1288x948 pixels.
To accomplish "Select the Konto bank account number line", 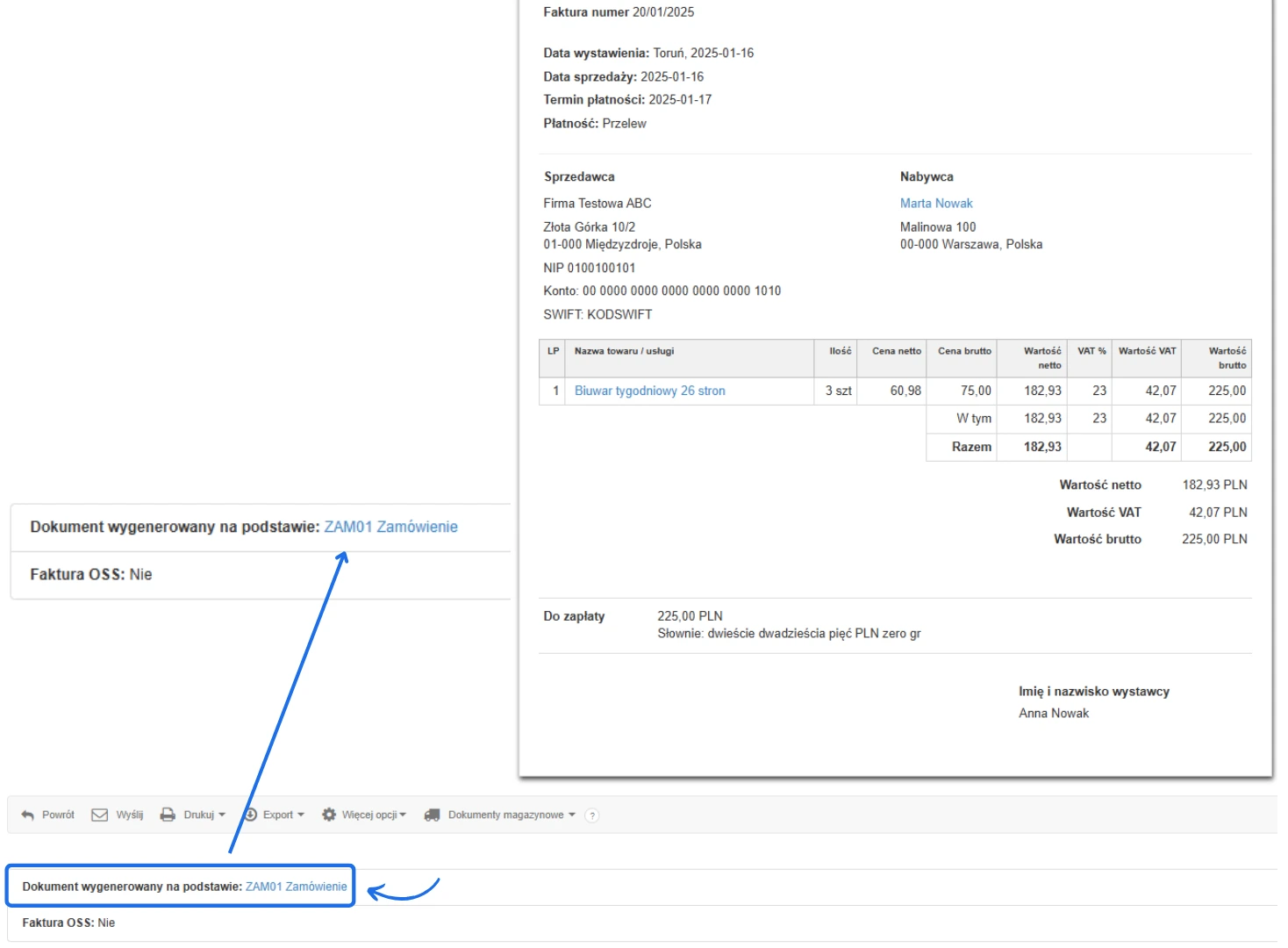I will (662, 291).
